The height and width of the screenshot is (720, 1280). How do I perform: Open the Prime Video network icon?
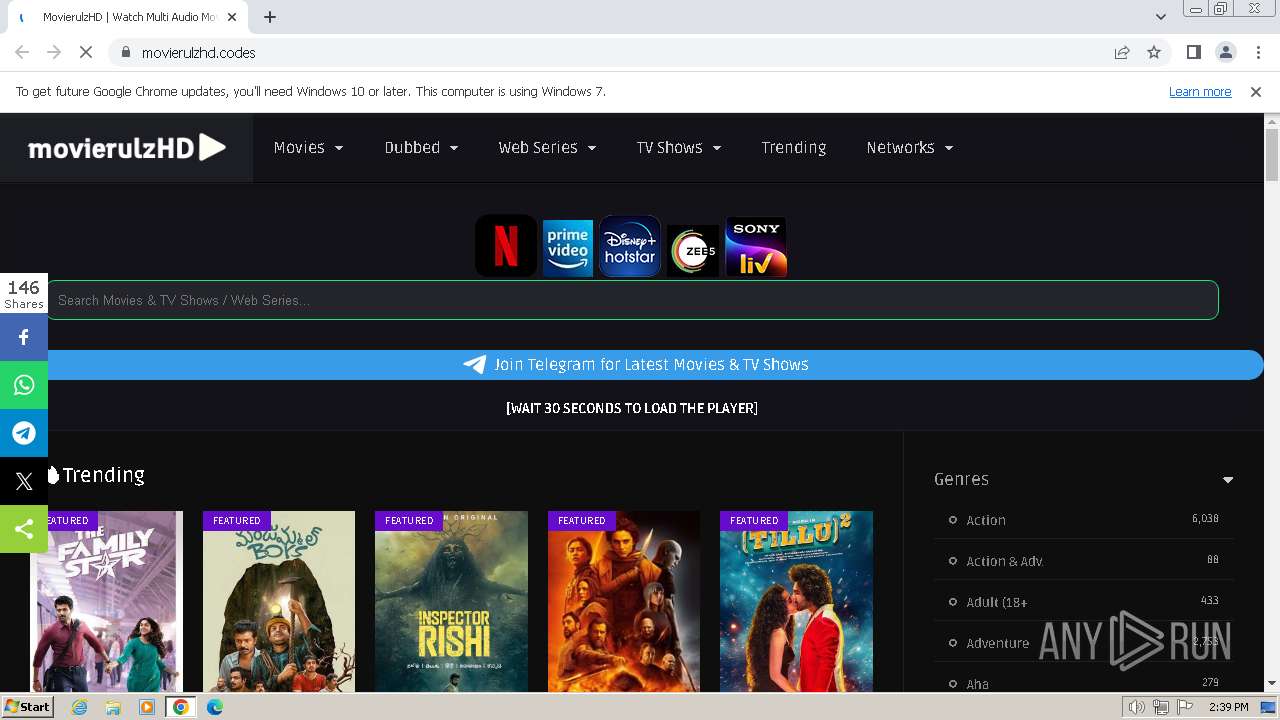tap(568, 247)
